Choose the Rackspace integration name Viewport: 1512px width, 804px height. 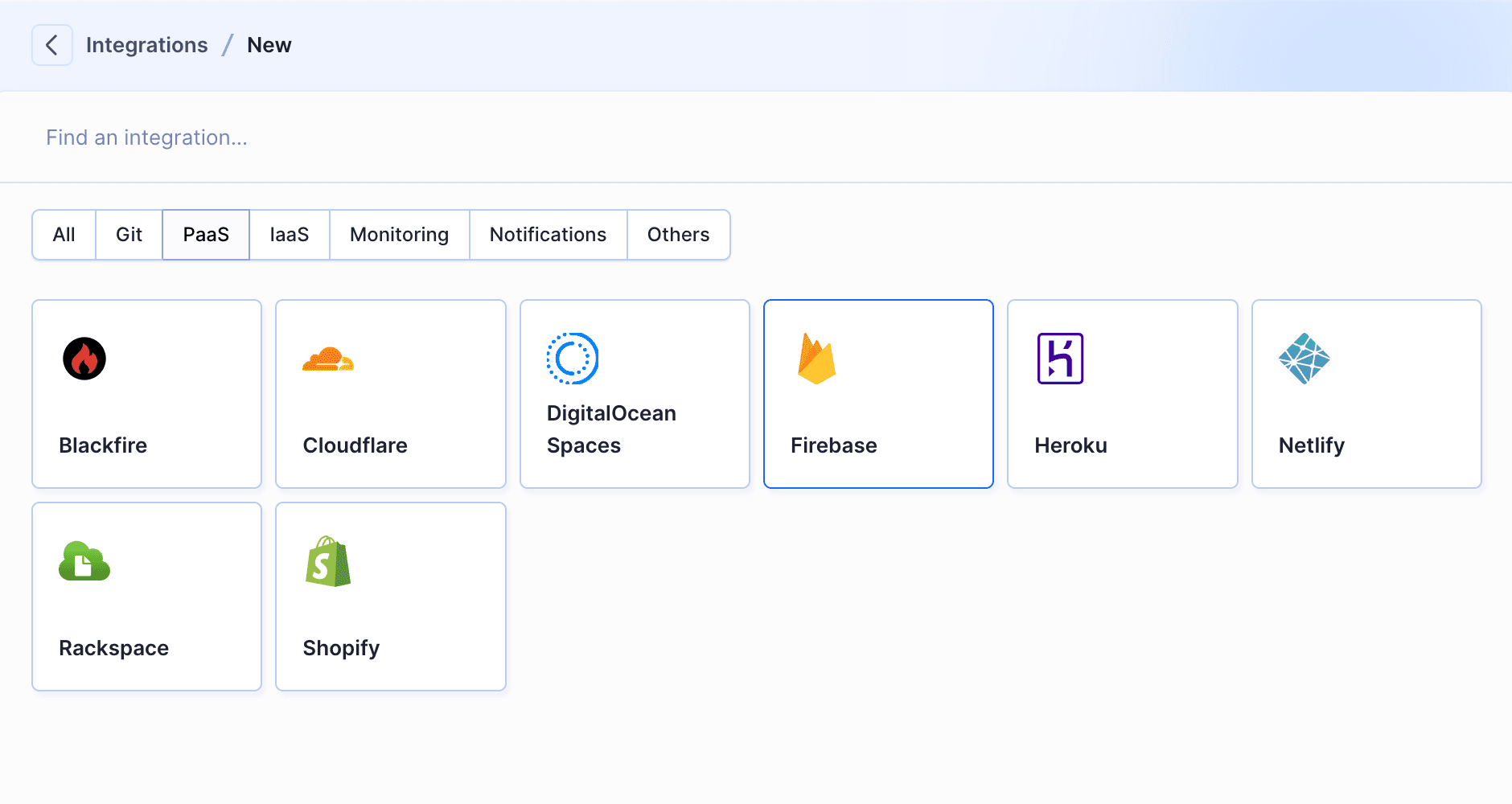pyautogui.click(x=114, y=648)
